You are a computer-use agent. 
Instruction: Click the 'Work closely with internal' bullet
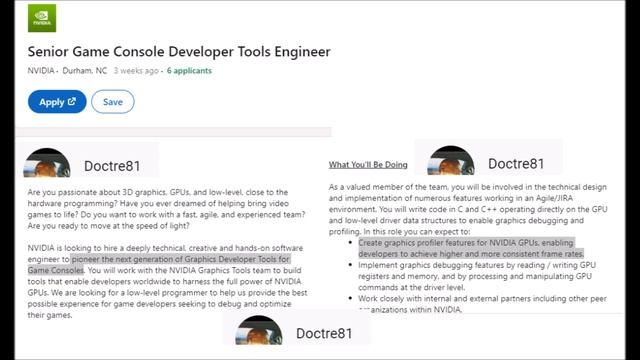(x=482, y=304)
